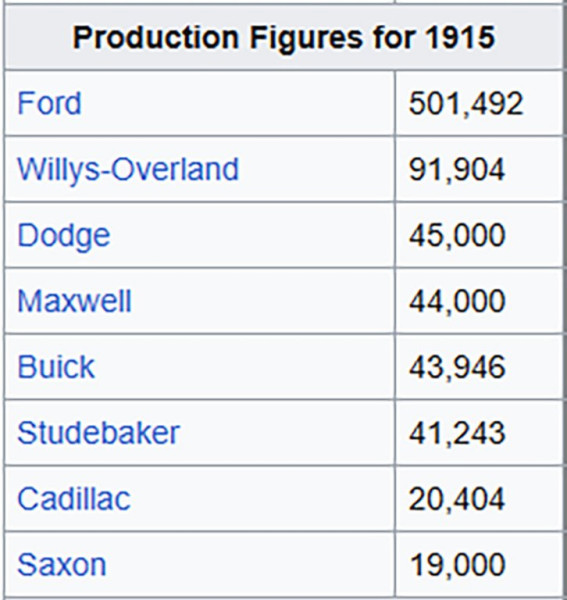Open the Maxwell article link
This screenshot has width=567, height=600.
pyautogui.click(x=75, y=301)
